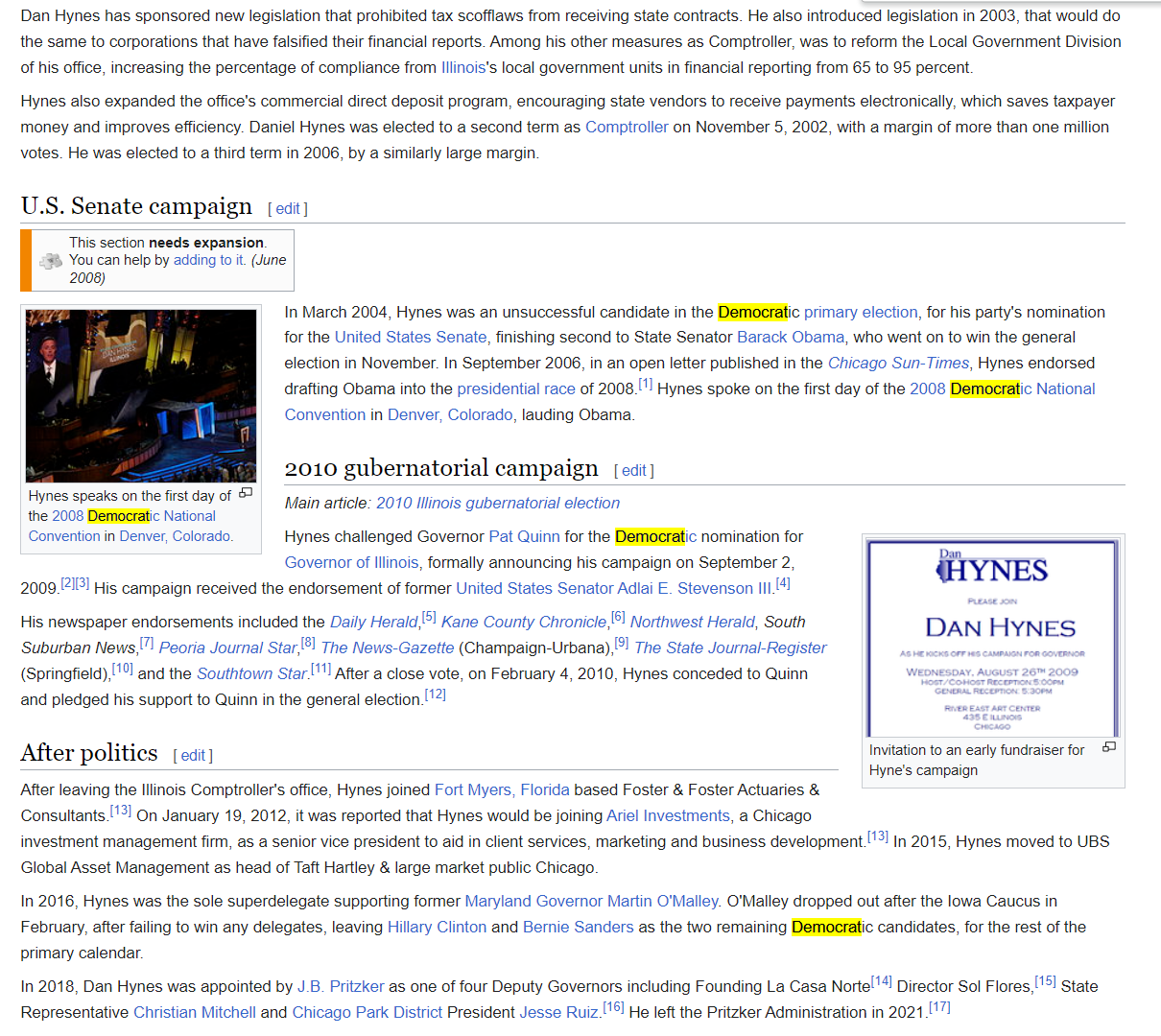The image size is (1161, 1036).
Task: Jump to citation [5] after Daily Herald
Action: [x=429, y=617]
